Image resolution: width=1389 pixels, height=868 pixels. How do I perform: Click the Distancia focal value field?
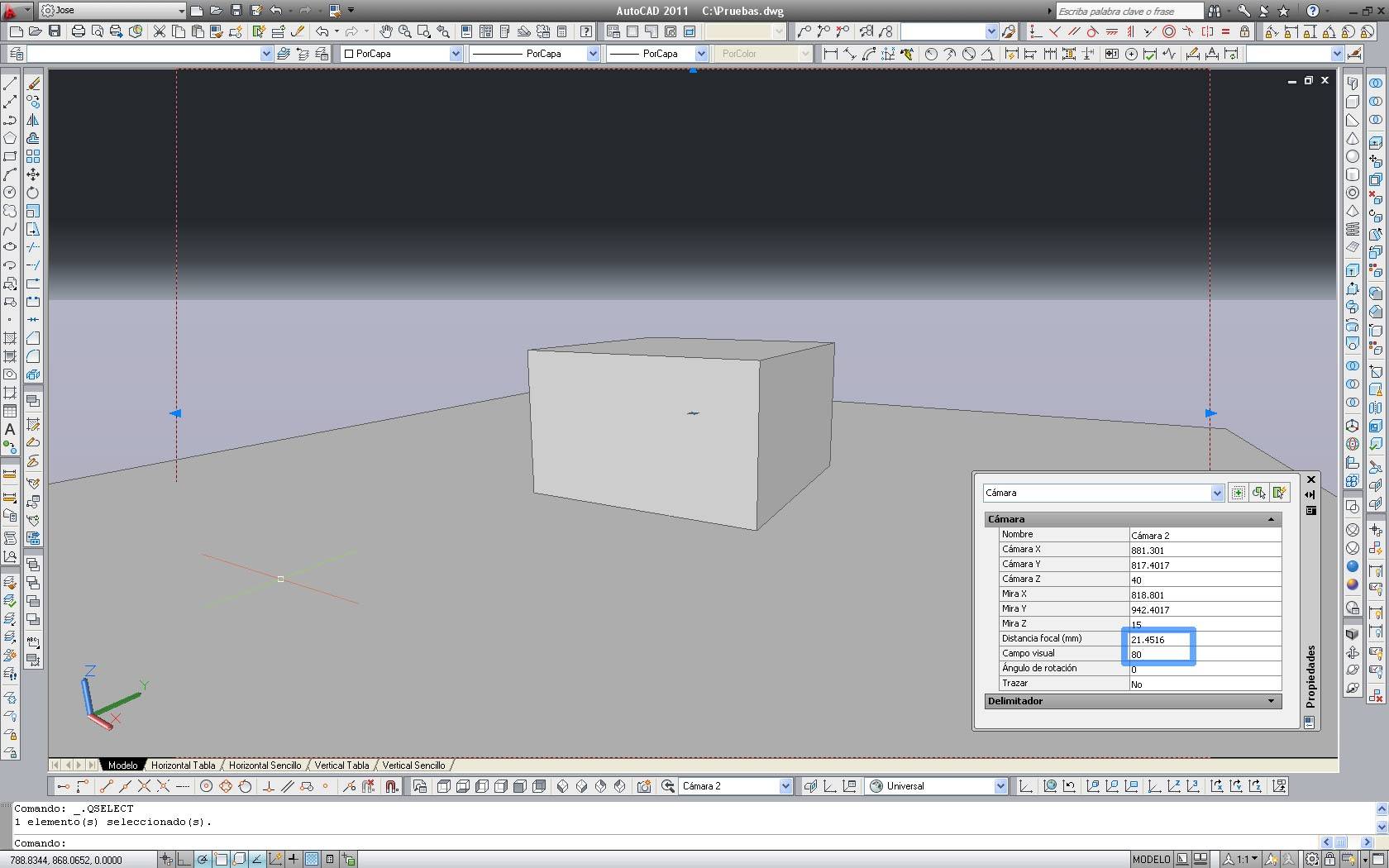(x=1205, y=640)
